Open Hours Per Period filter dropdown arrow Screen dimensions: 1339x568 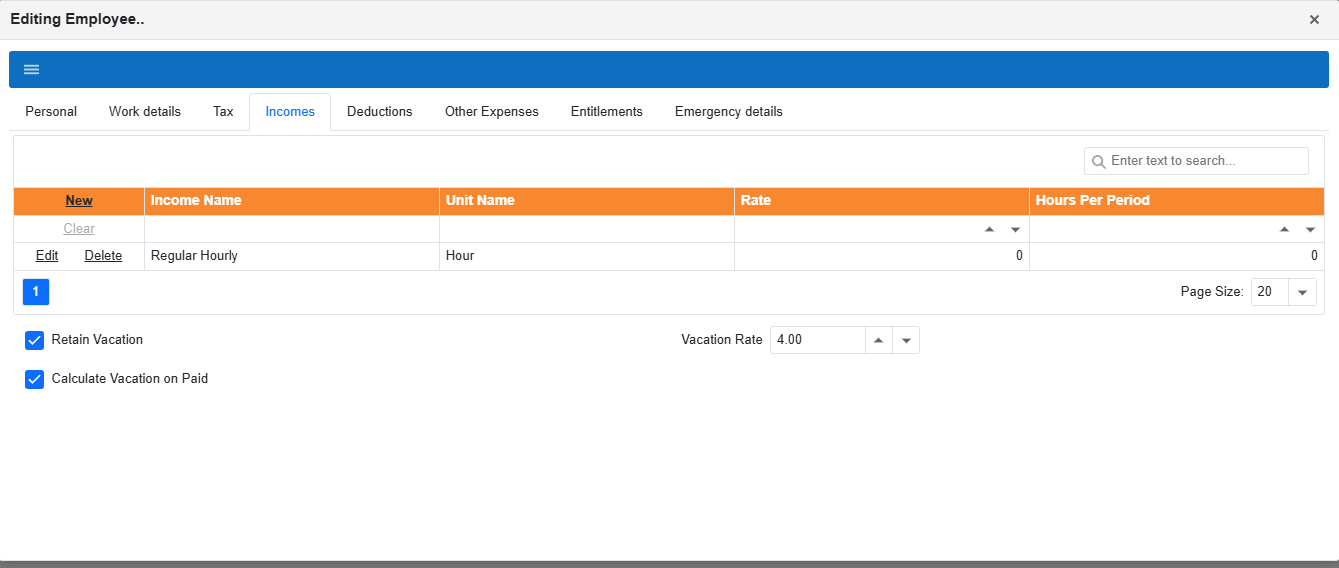click(x=1310, y=229)
